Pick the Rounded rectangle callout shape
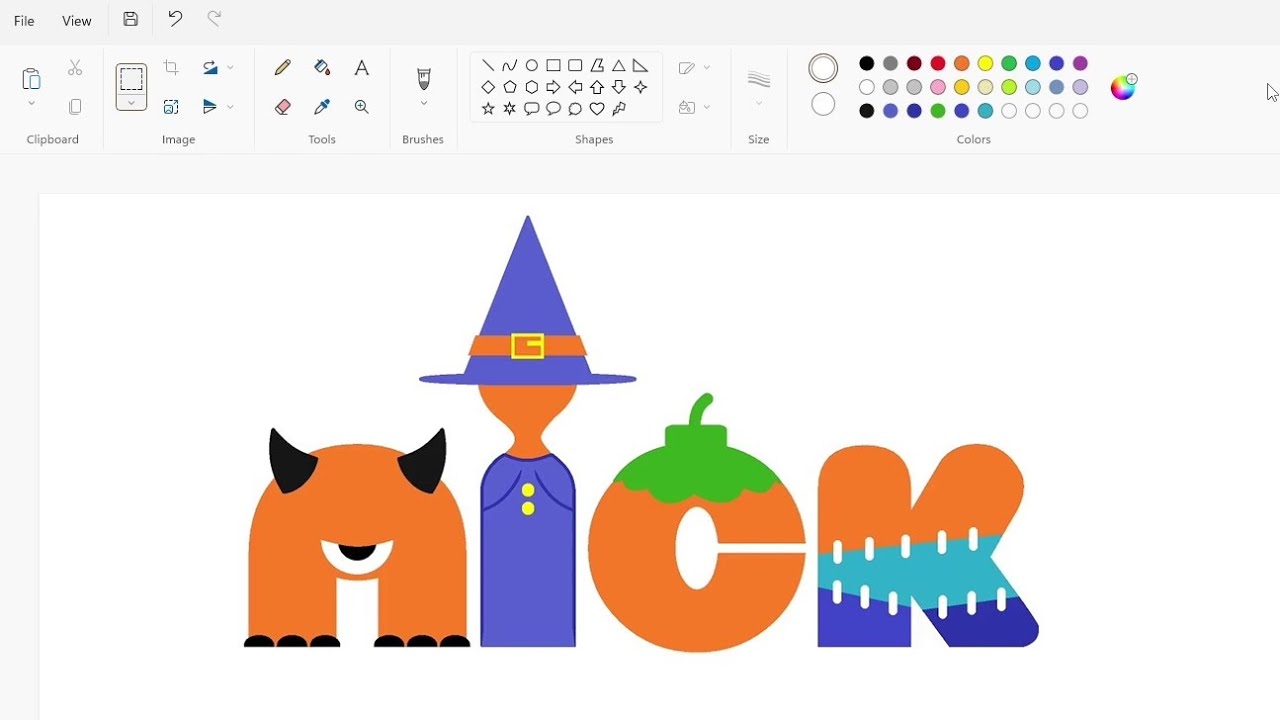 [532, 109]
